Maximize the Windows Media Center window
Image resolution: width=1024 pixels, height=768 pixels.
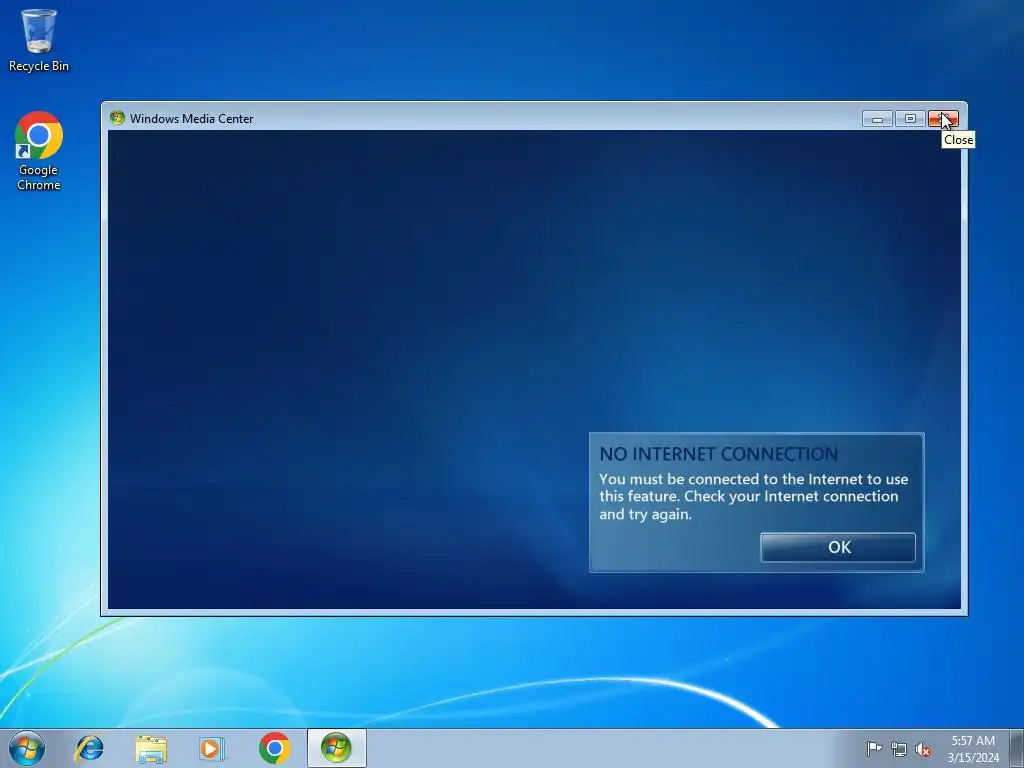click(910, 119)
